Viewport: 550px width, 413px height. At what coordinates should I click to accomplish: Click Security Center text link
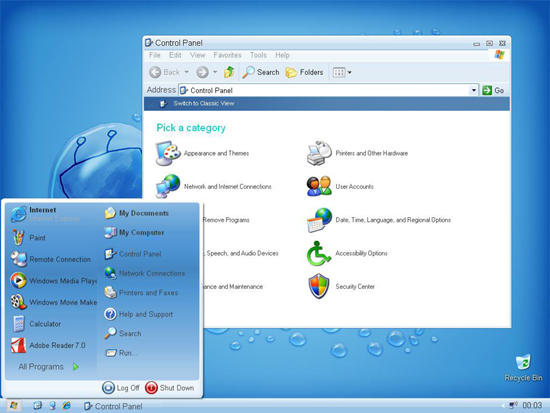tap(355, 287)
